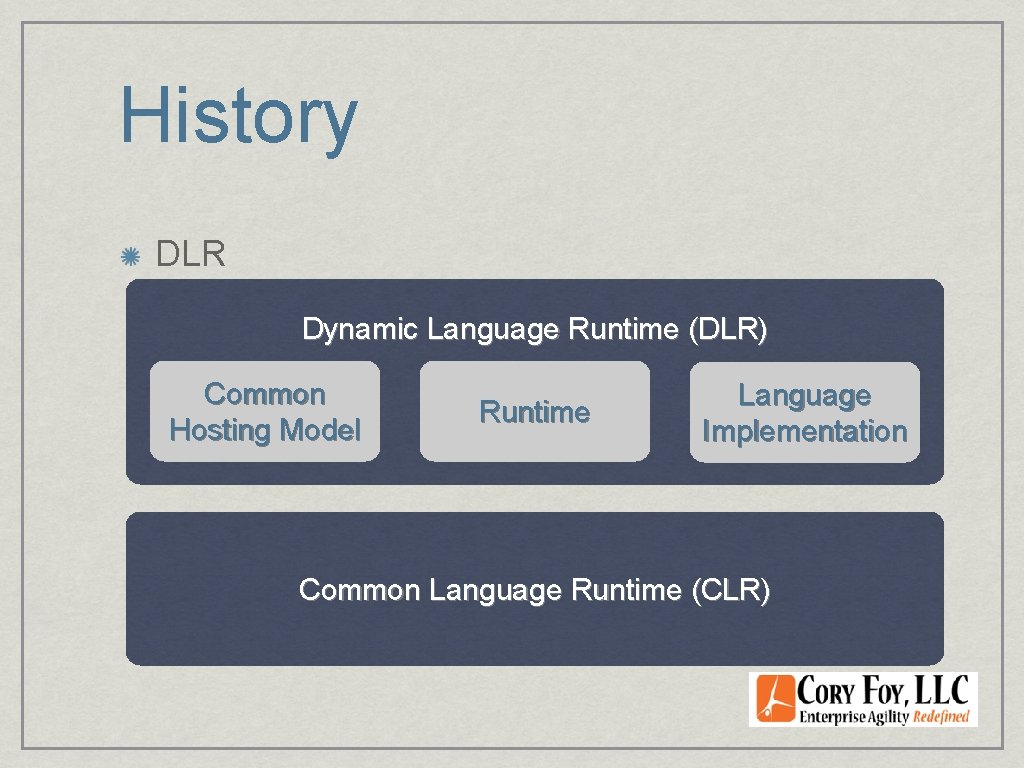The image size is (1024, 768).
Task: Click the 'Language Implementation' box
Action: tap(805, 412)
